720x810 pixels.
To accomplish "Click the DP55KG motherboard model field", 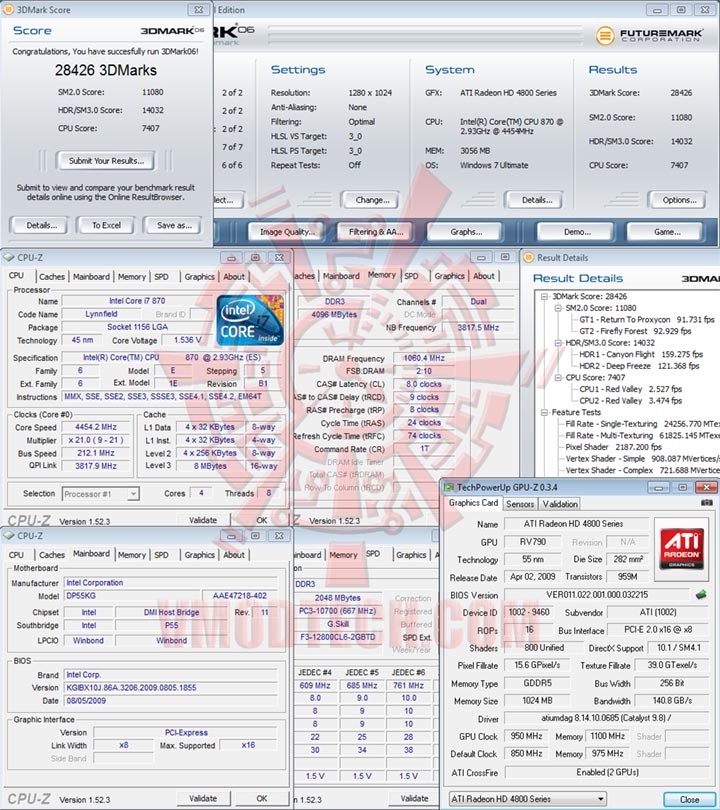I will click(x=131, y=596).
